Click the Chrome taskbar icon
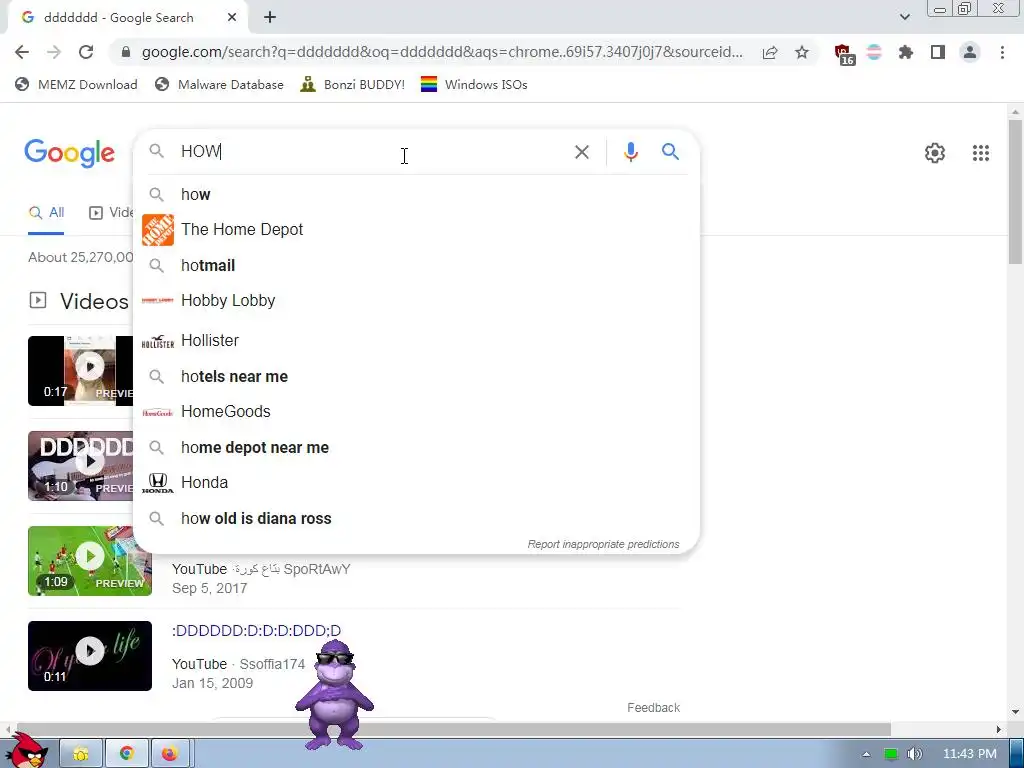1024x768 pixels. 127,754
